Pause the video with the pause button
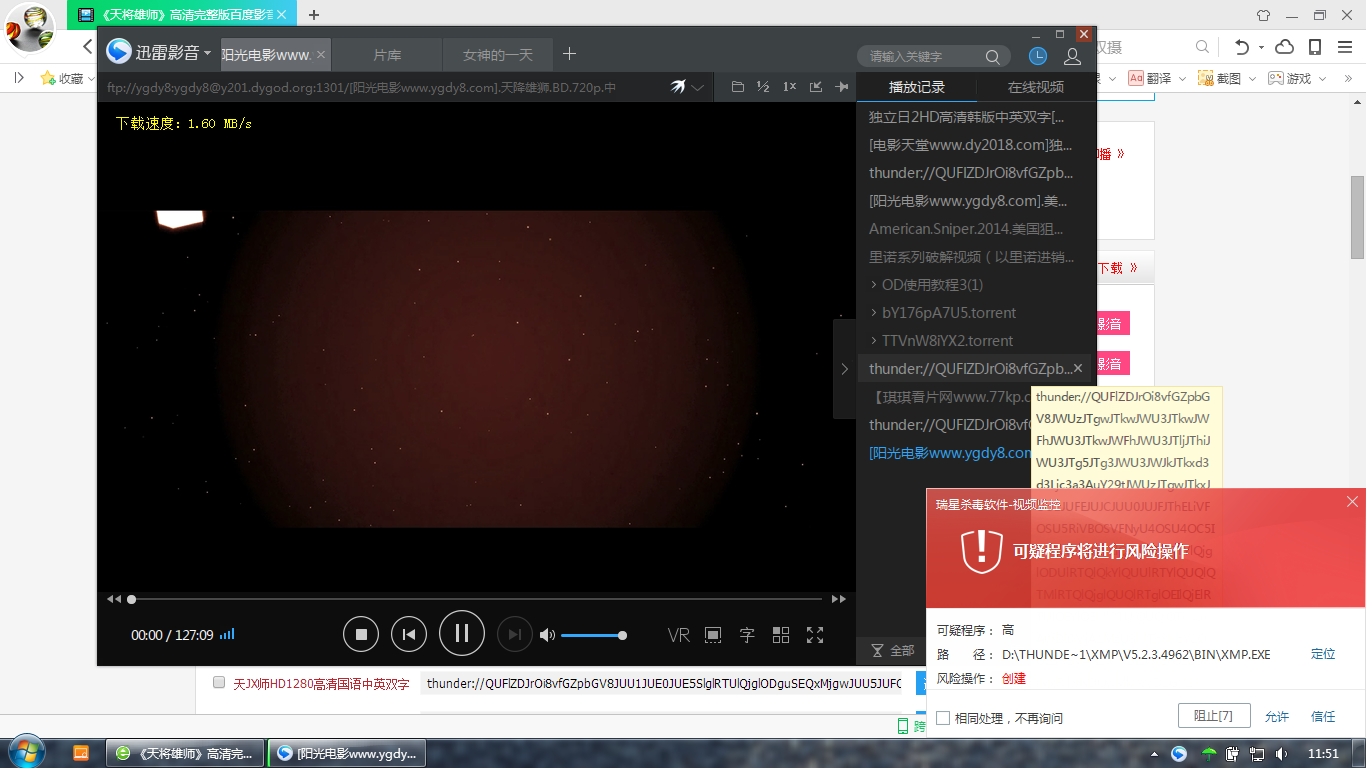This screenshot has width=1366, height=768. (x=461, y=633)
